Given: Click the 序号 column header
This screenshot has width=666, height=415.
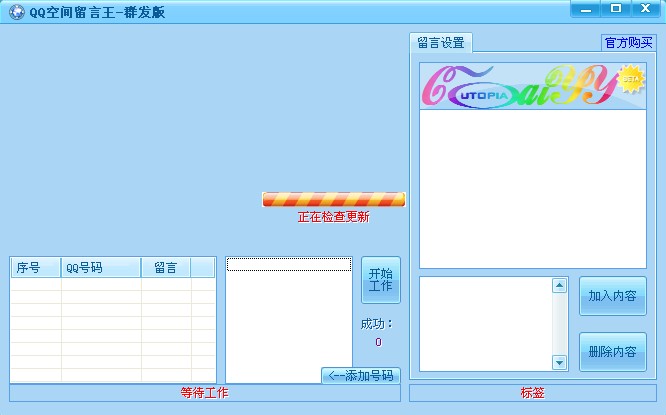Looking at the screenshot, I should coord(36,268).
